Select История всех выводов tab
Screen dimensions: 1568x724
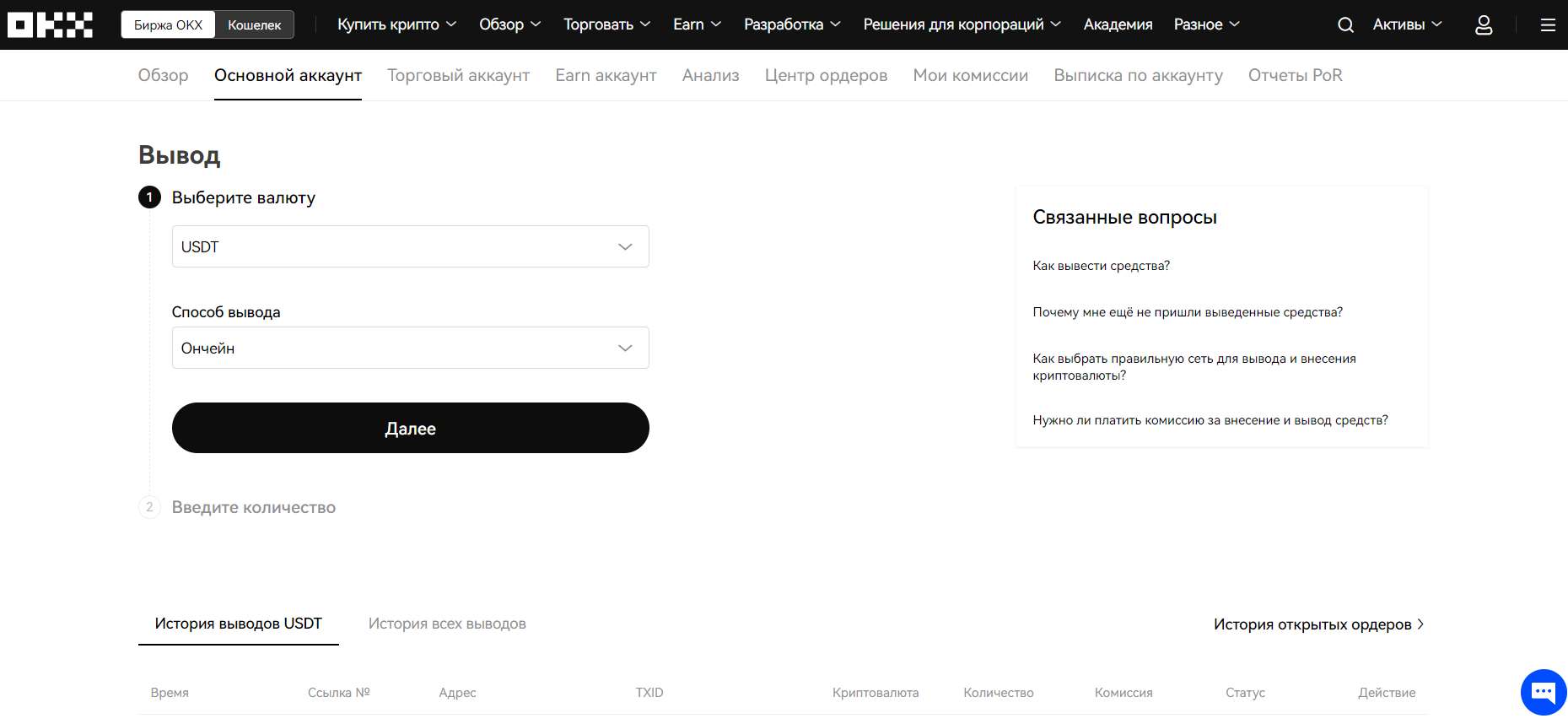(x=447, y=624)
